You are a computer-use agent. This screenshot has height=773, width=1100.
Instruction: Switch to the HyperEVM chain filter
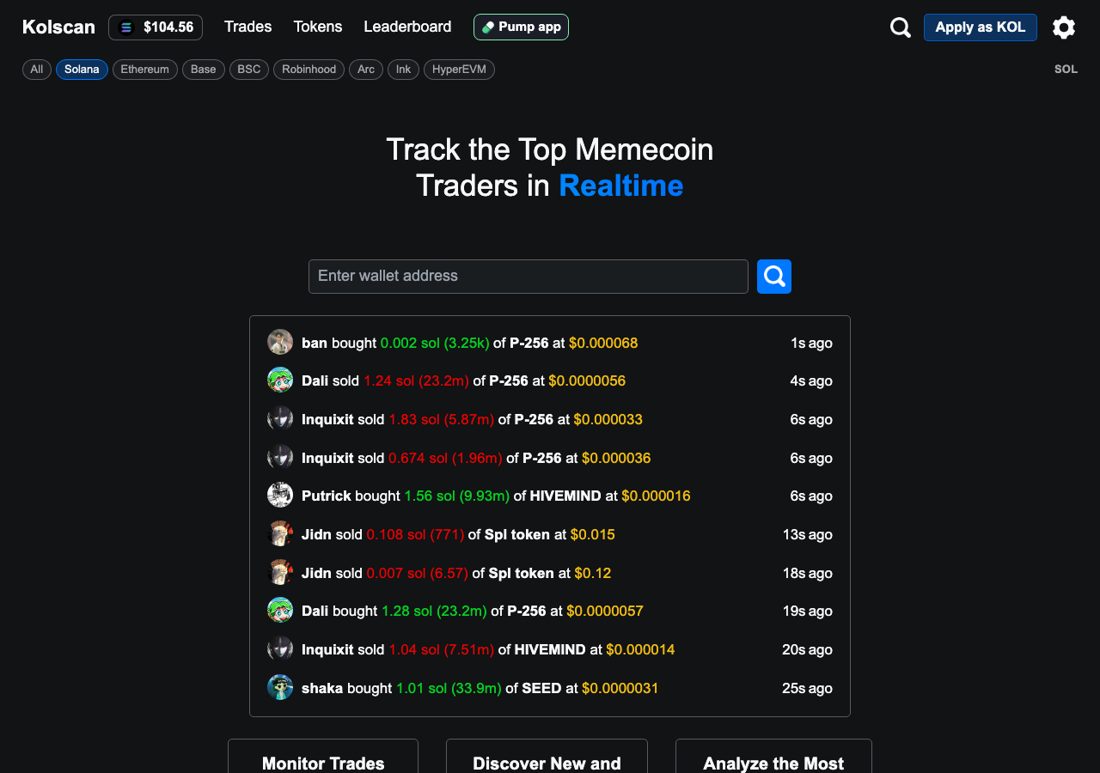pos(459,69)
